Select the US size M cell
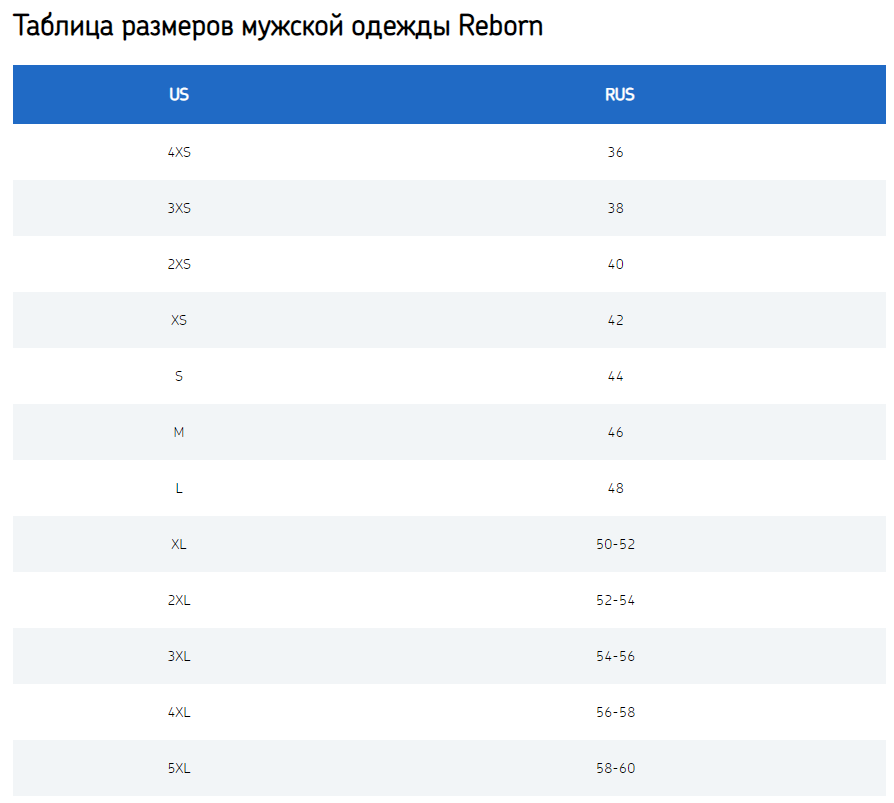Image resolution: width=894 pixels, height=803 pixels. (179, 433)
